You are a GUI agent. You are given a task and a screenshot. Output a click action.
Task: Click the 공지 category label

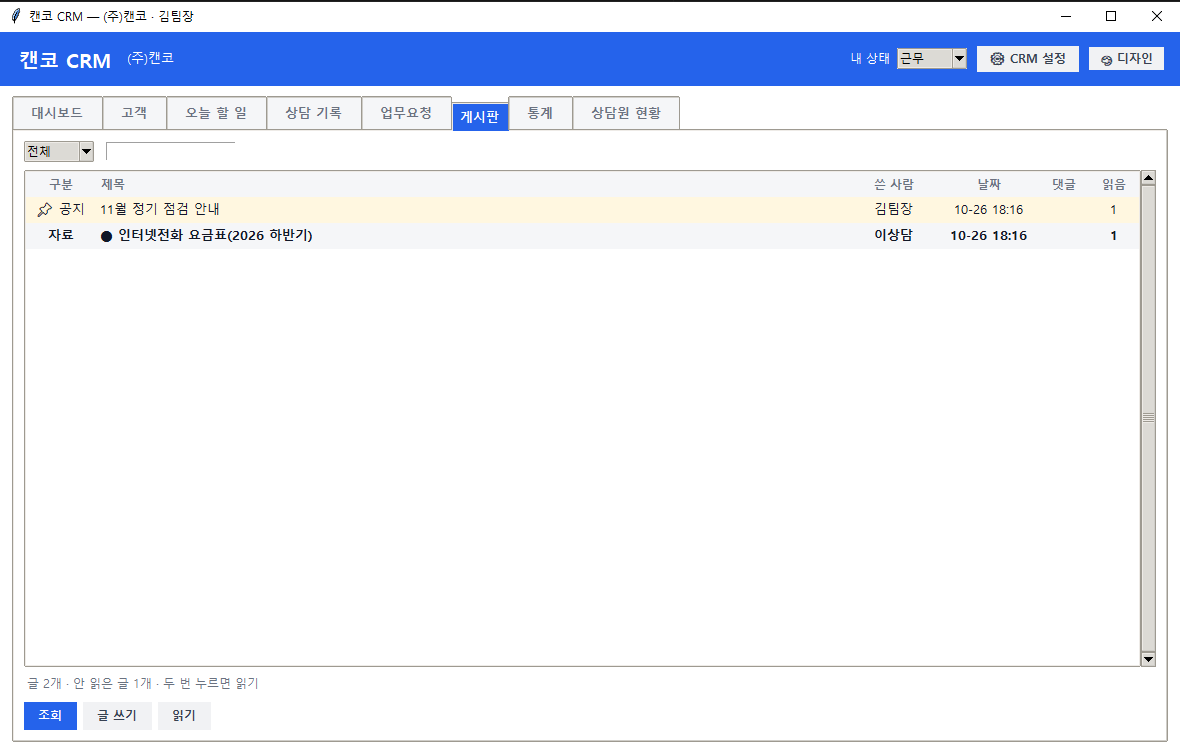click(x=72, y=209)
